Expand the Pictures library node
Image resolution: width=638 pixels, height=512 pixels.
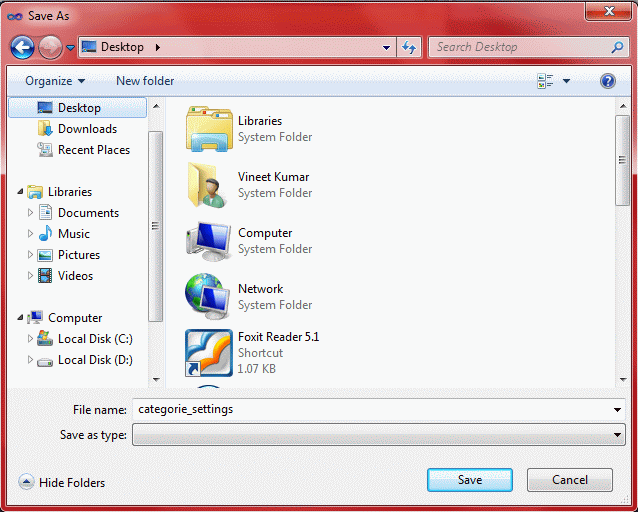click(x=30, y=255)
